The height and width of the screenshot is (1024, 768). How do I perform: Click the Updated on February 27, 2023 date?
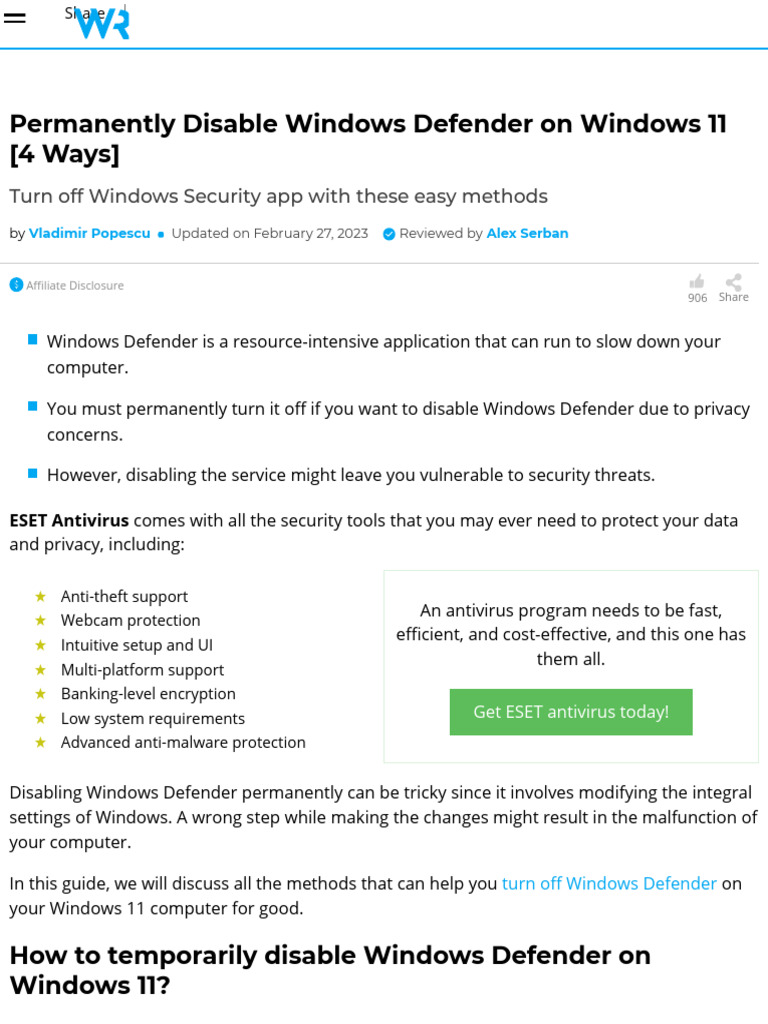tap(269, 233)
